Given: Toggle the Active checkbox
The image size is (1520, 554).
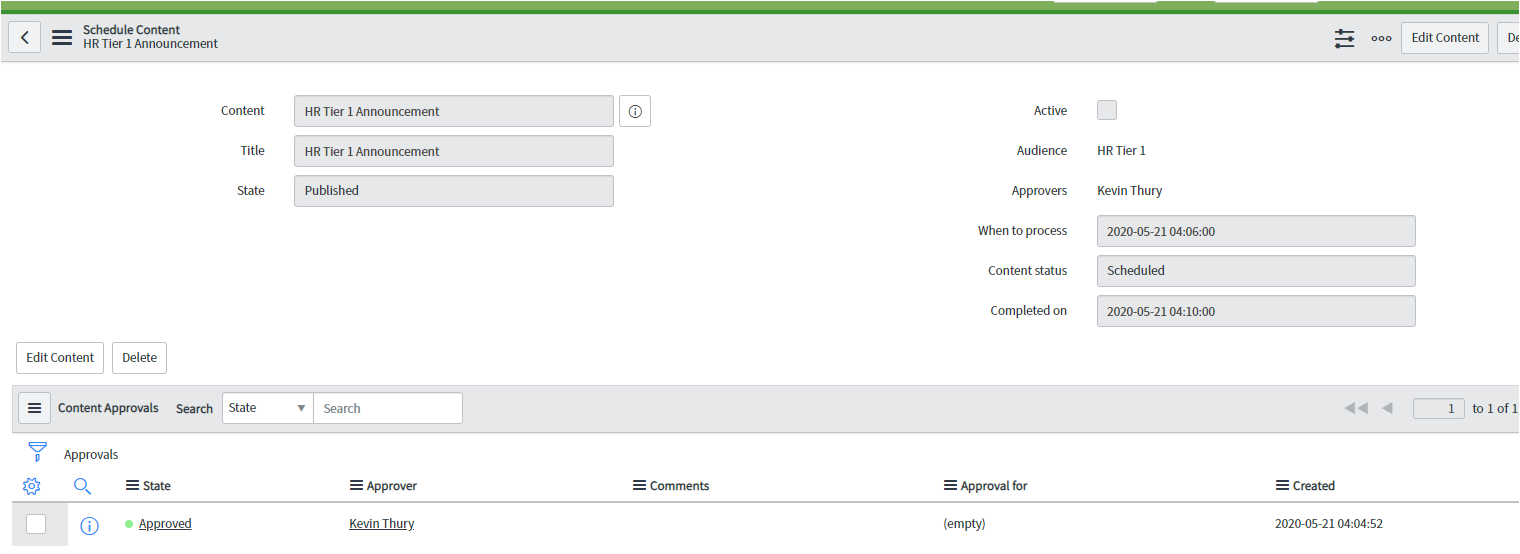Looking at the screenshot, I should (1107, 110).
